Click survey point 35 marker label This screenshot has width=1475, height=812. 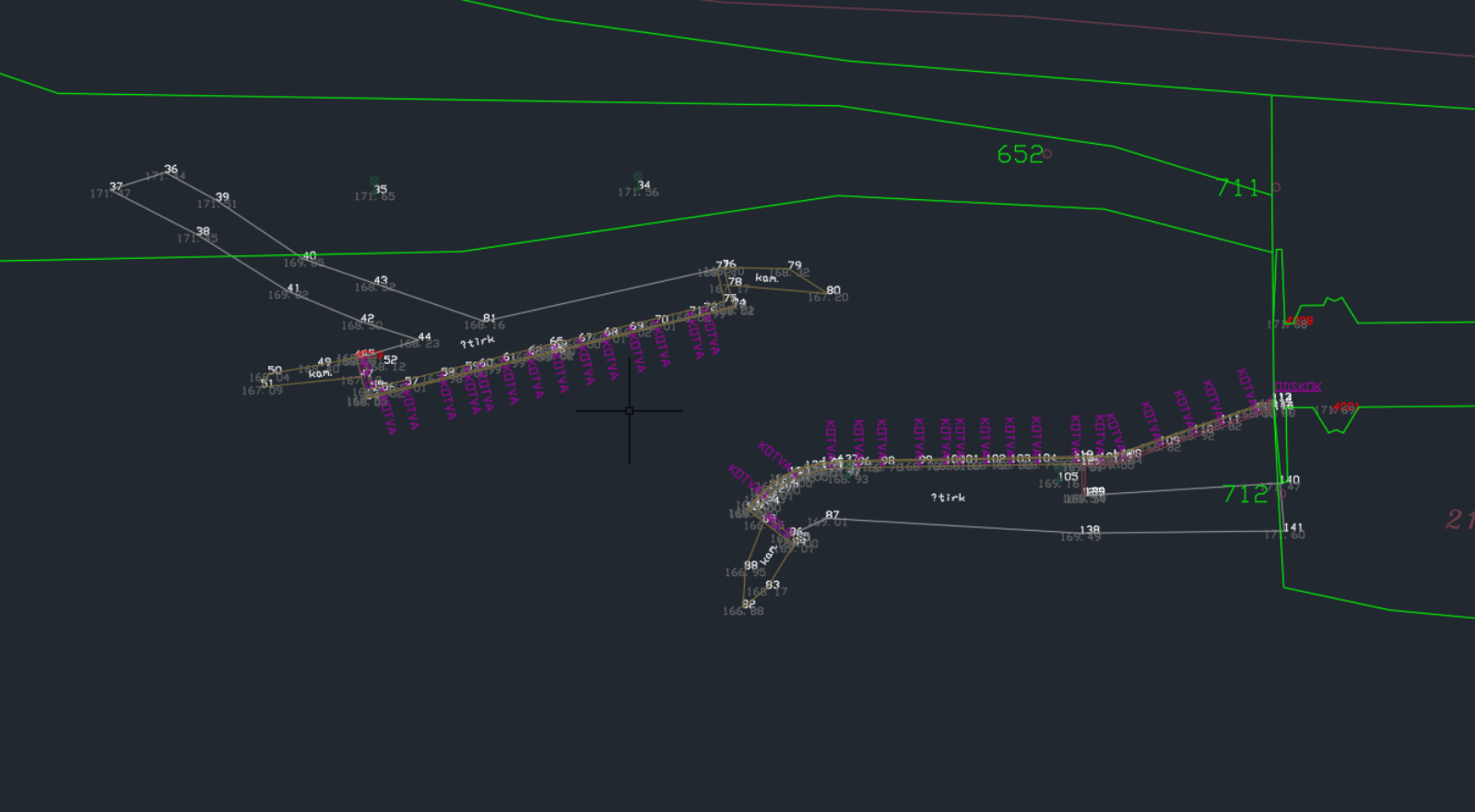click(380, 189)
